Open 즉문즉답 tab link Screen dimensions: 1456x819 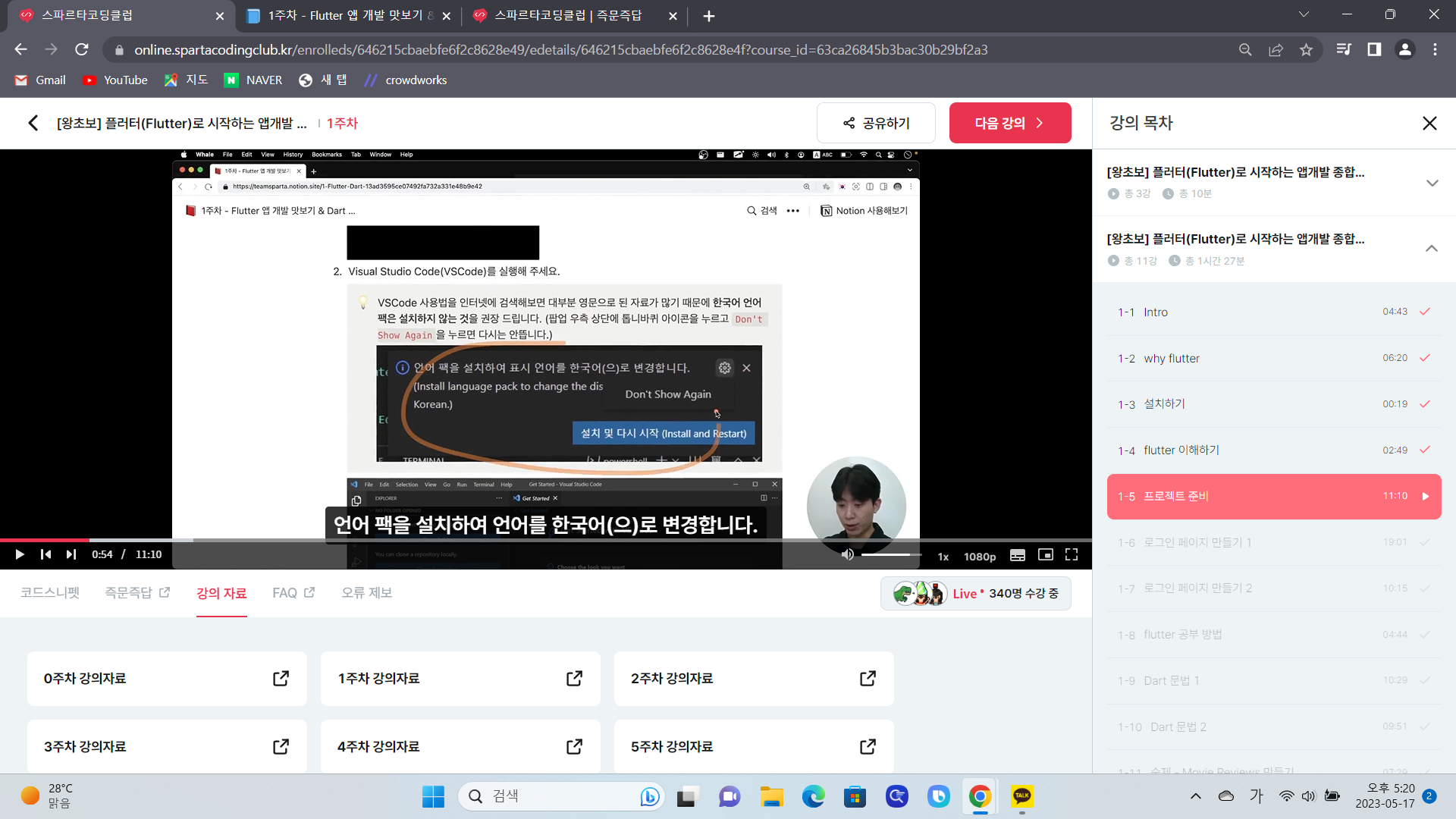[137, 593]
